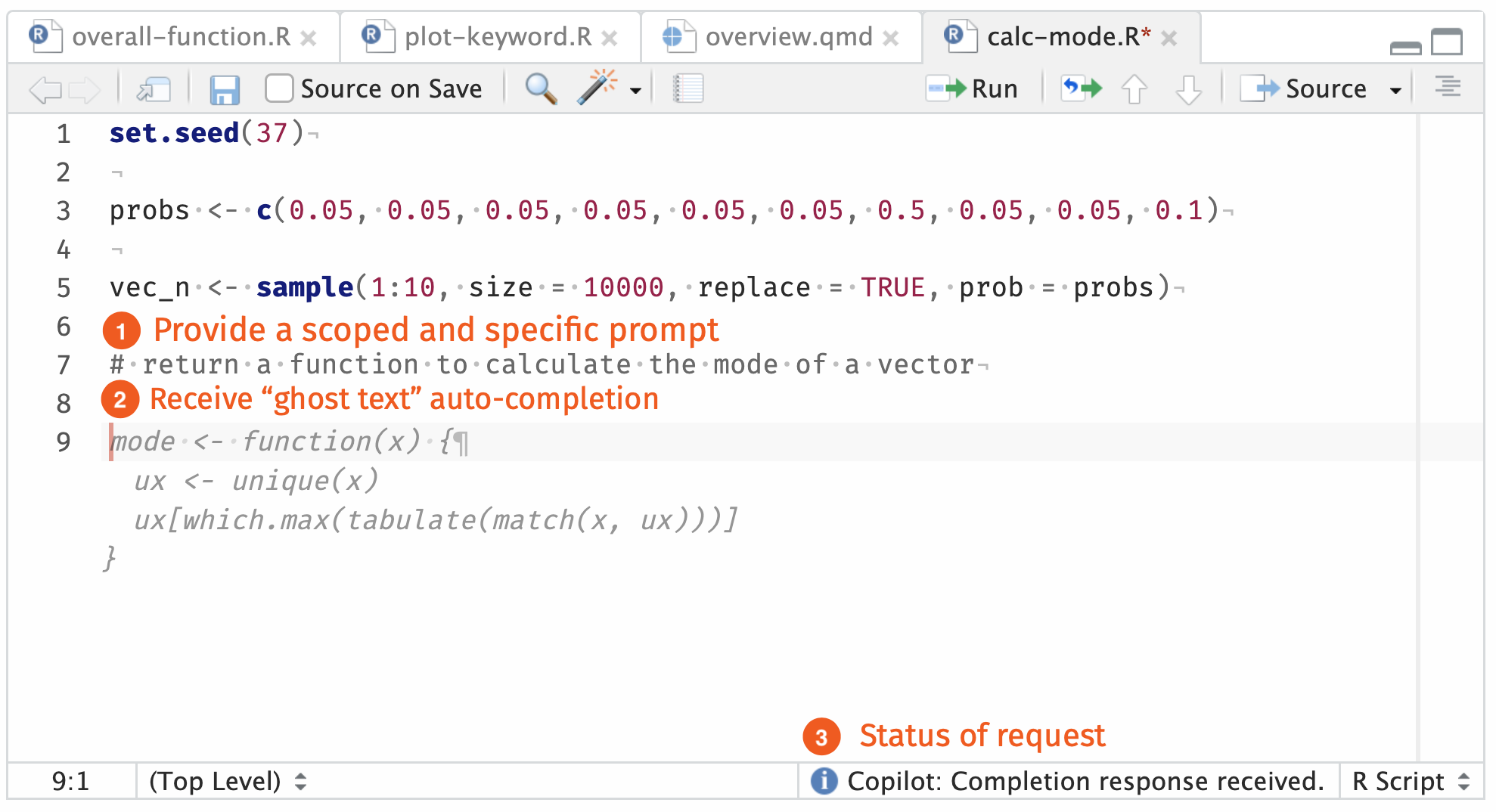Show the document outline
The height and width of the screenshot is (812, 1496).
(1448, 88)
